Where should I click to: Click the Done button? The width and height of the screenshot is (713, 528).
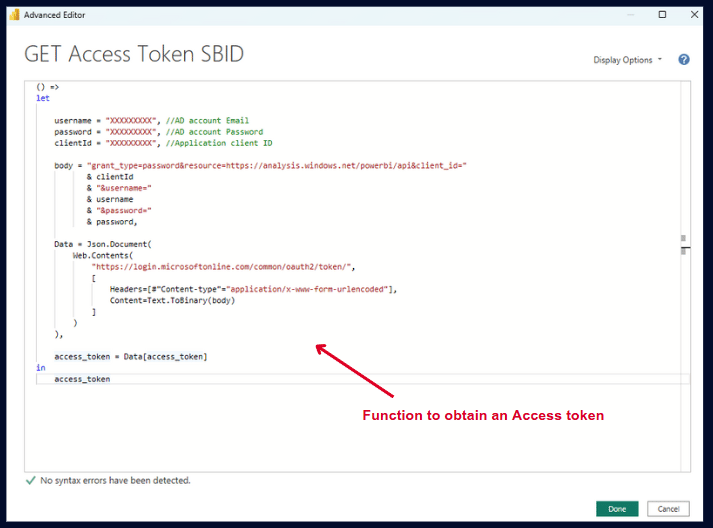click(617, 509)
